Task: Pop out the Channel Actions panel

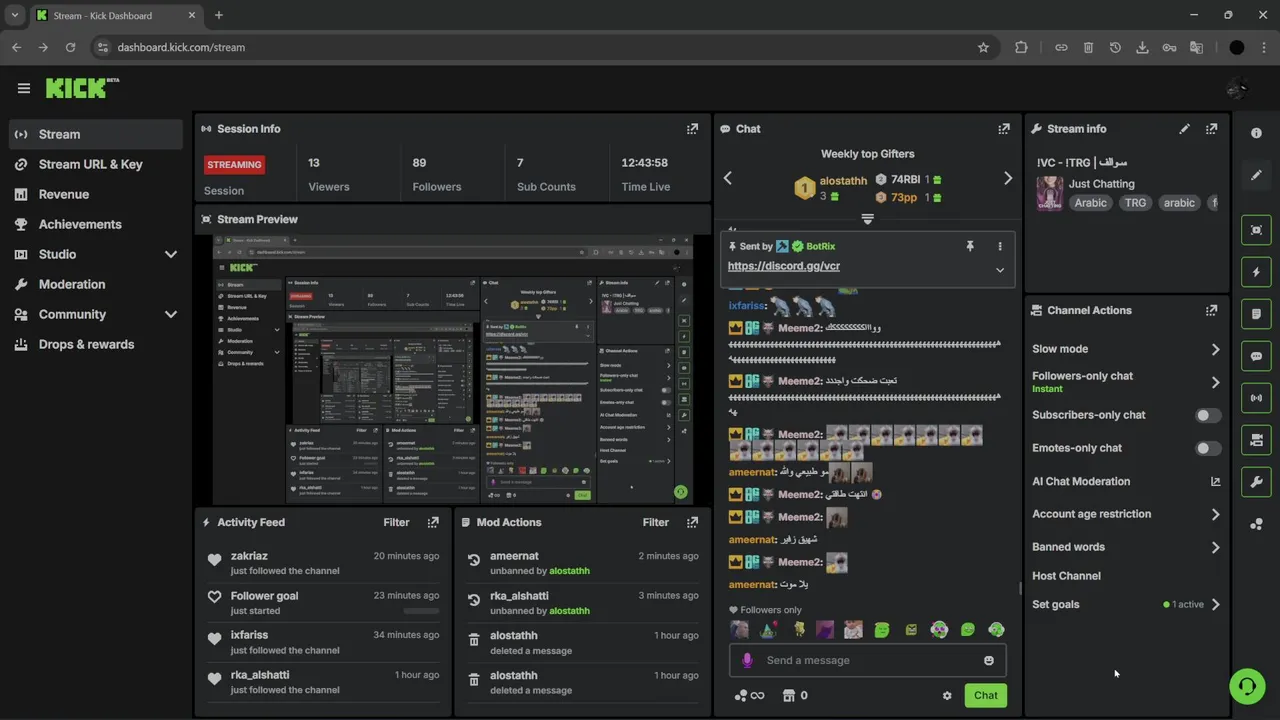Action: point(1211,311)
